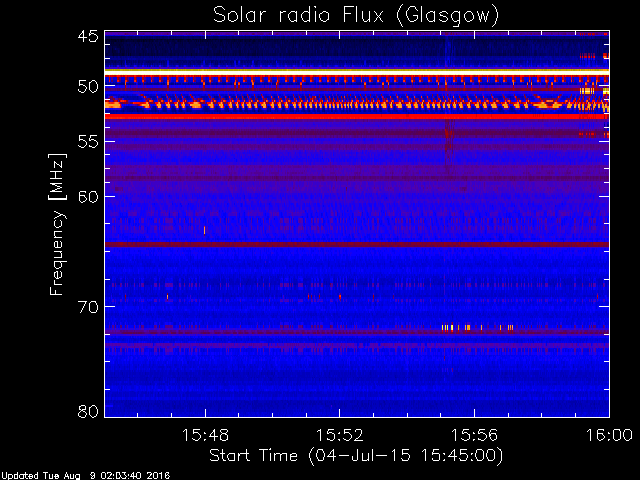
Task: Click the 55 MHz frequency axis label
Action: click(x=88, y=142)
